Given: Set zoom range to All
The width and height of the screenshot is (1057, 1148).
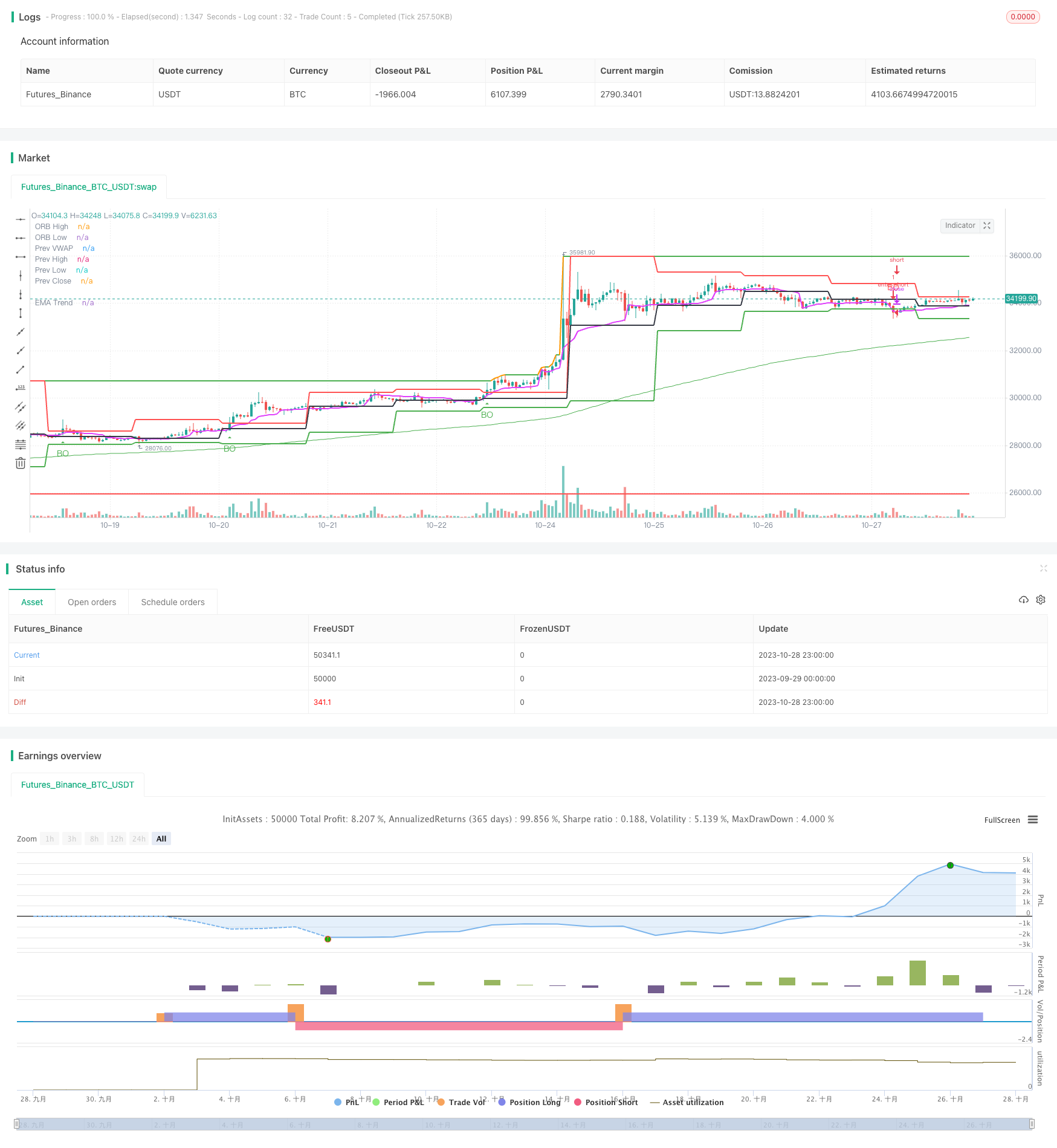Looking at the screenshot, I should click(161, 838).
